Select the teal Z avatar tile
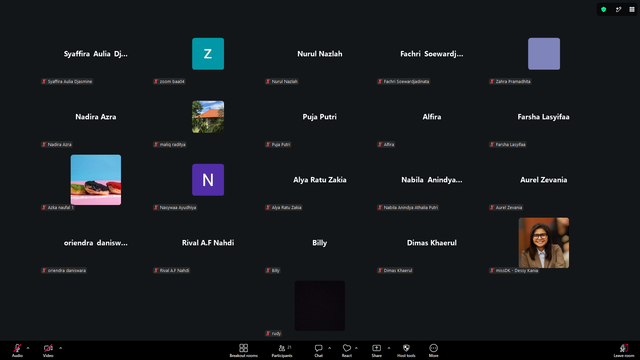Viewport: 640px width, 360px height. pyautogui.click(x=208, y=54)
